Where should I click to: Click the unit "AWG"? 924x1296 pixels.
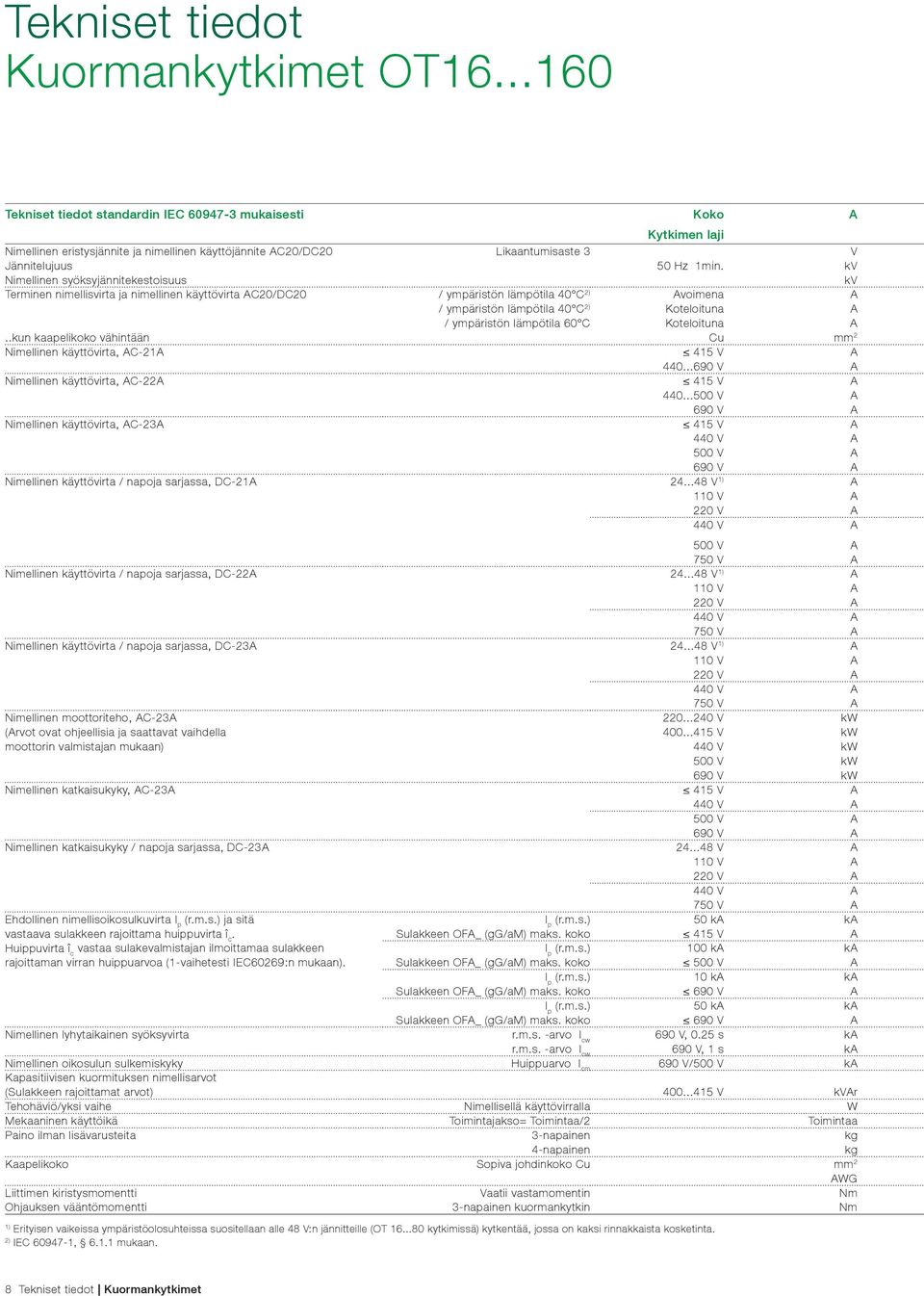844,1179
